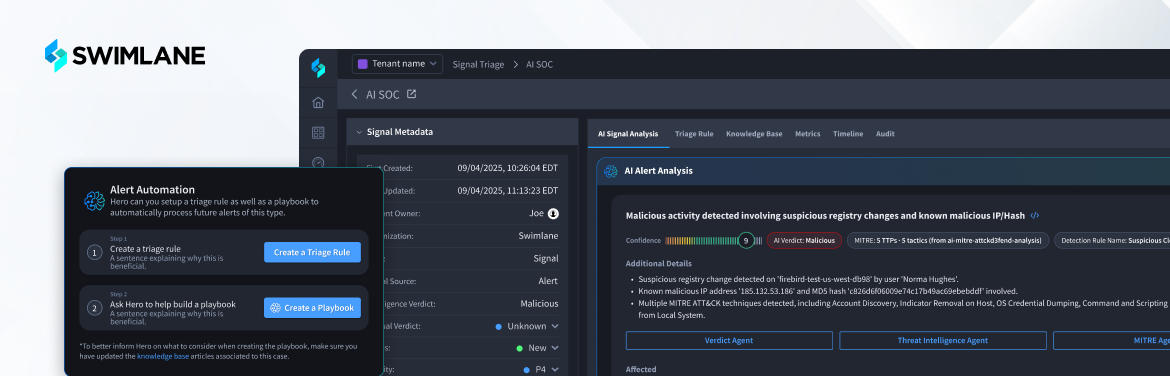Switch to the Triage Rule tab
The height and width of the screenshot is (376, 1170).
[694, 134]
